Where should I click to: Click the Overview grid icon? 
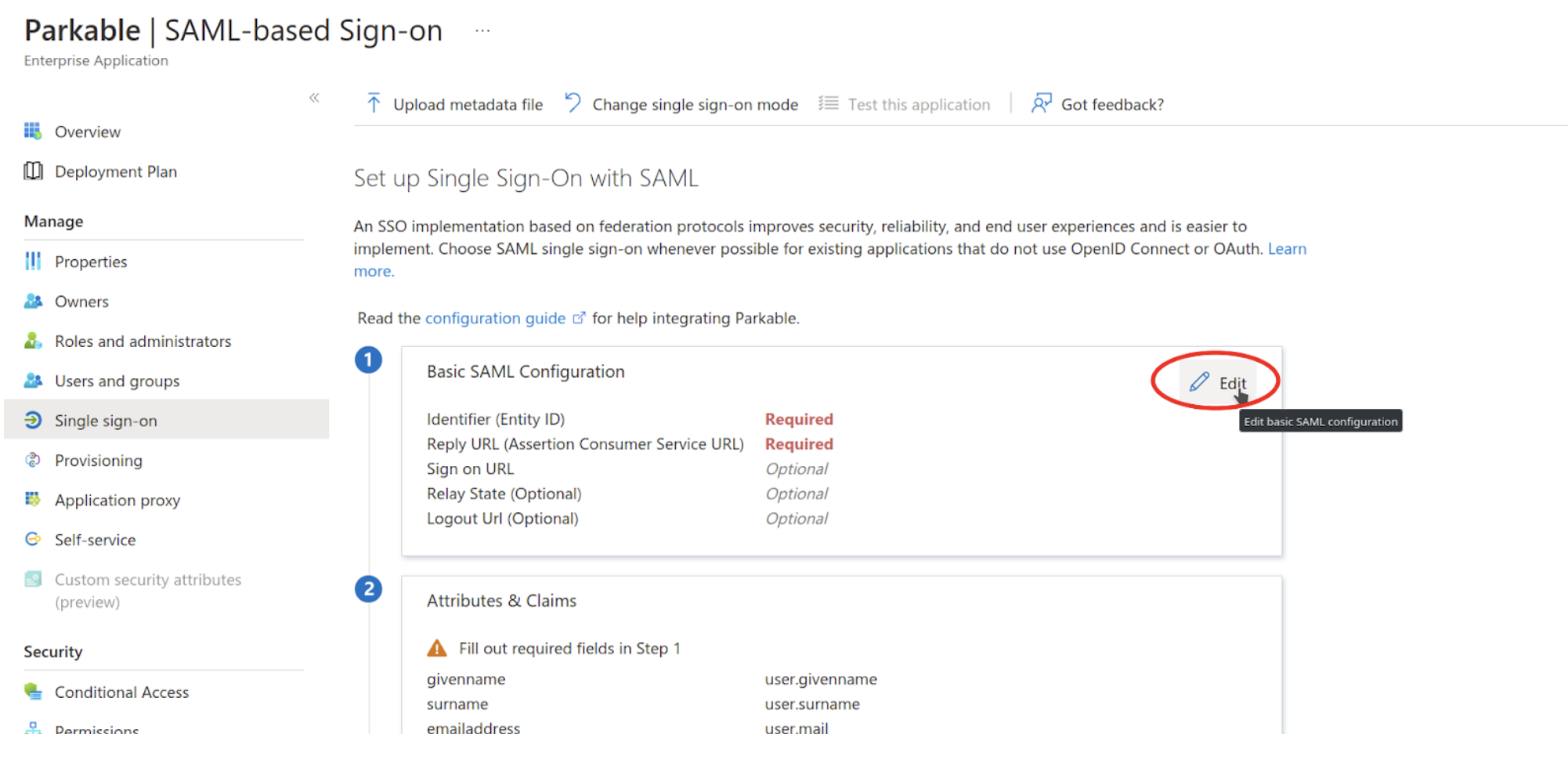(x=33, y=131)
